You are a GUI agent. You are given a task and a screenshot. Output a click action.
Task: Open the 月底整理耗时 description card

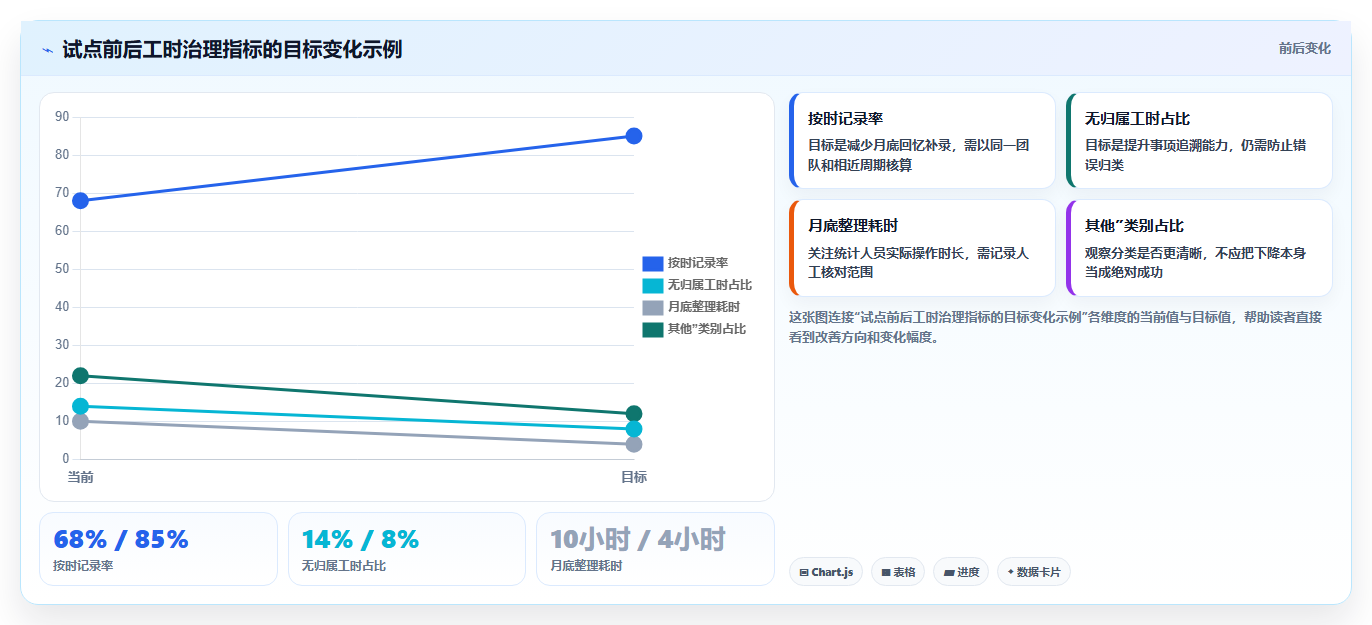922,248
